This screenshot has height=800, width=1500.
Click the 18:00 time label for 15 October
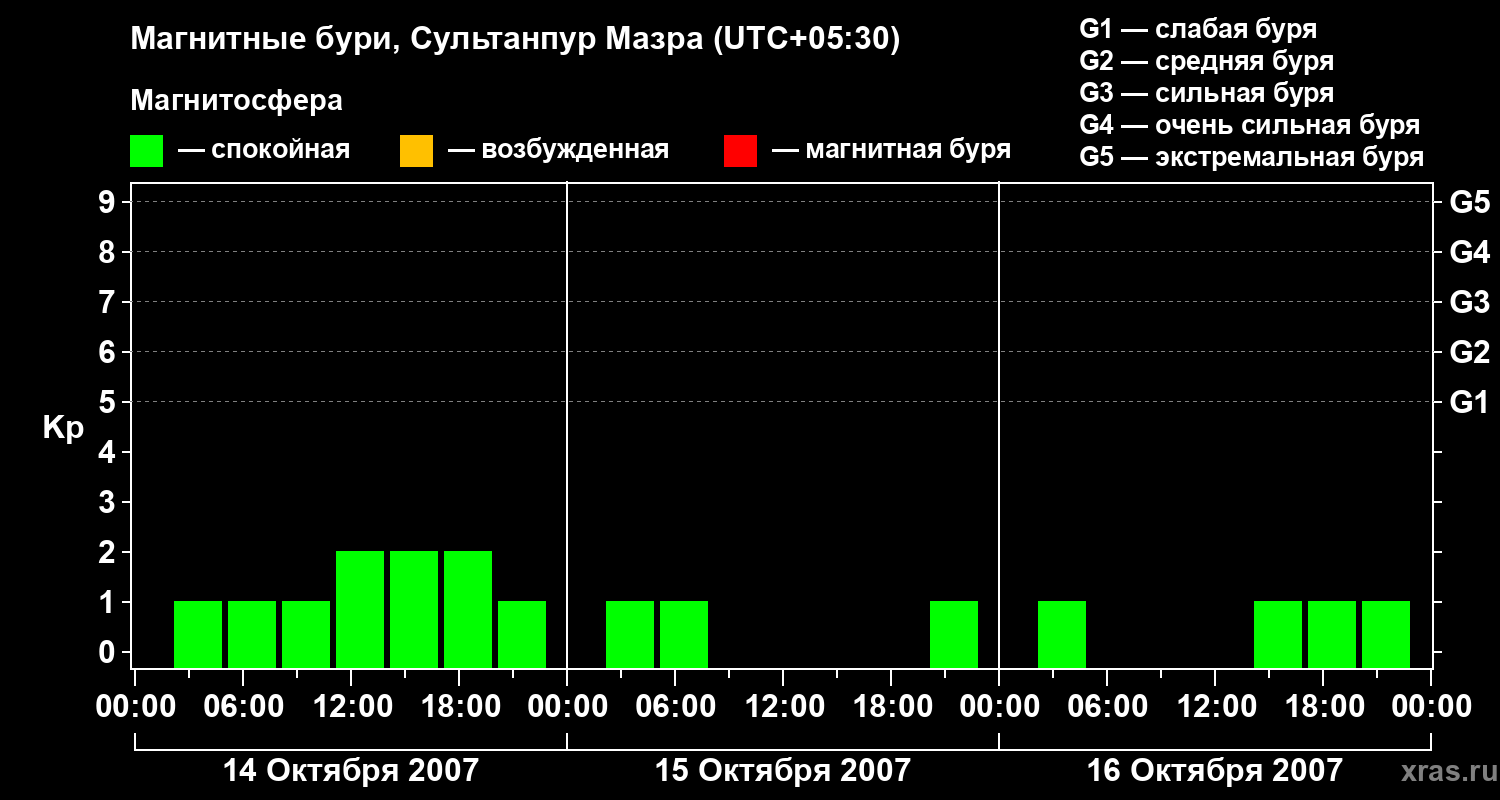click(891, 707)
